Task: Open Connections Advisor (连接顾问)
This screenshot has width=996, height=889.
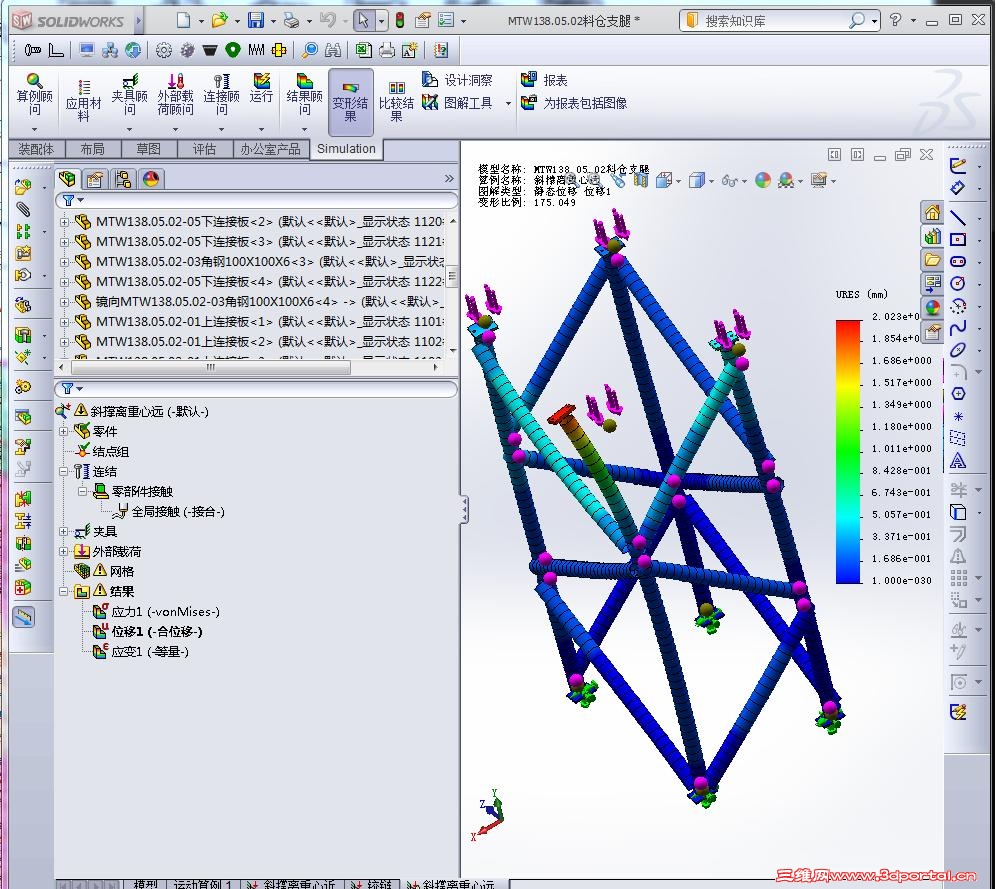Action: coord(221,95)
